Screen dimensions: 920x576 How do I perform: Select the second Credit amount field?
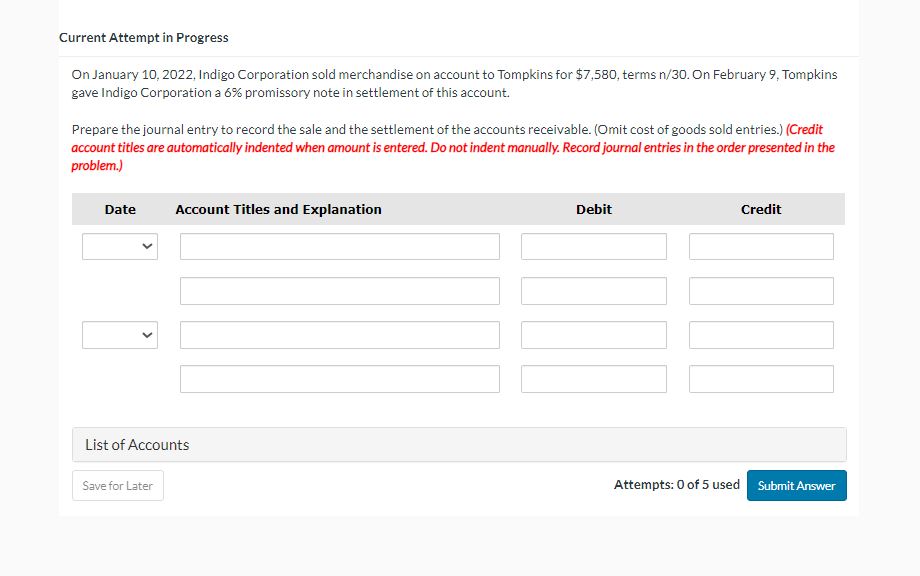tap(760, 290)
